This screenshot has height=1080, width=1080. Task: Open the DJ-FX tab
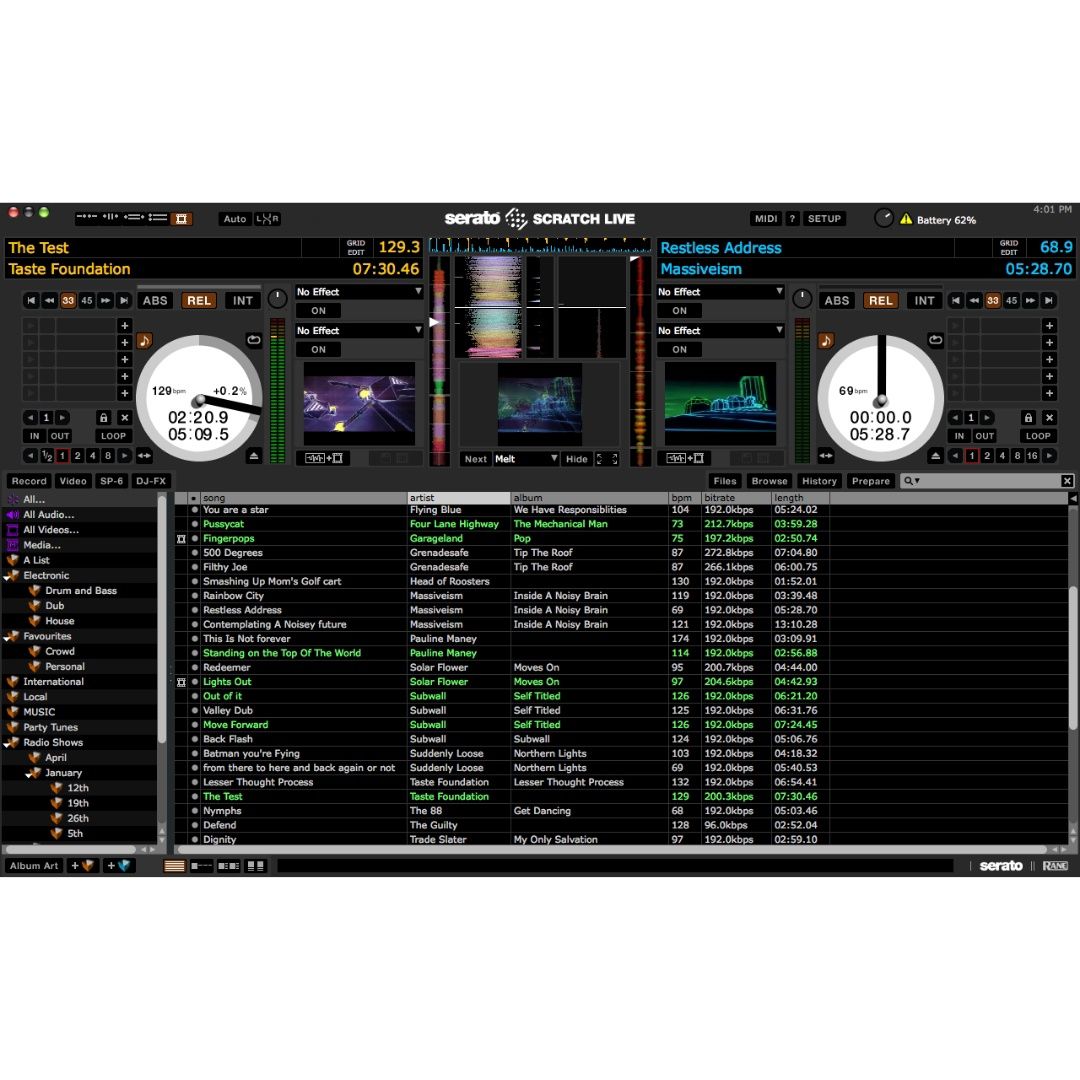pos(151,481)
